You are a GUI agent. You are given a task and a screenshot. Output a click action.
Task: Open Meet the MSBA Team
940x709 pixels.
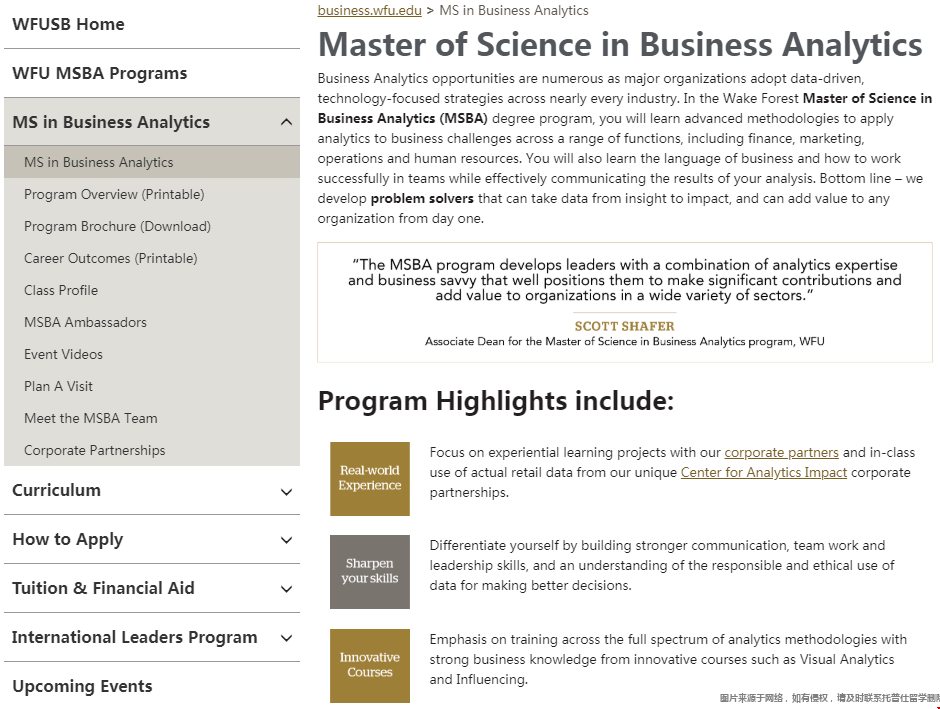[x=91, y=418]
